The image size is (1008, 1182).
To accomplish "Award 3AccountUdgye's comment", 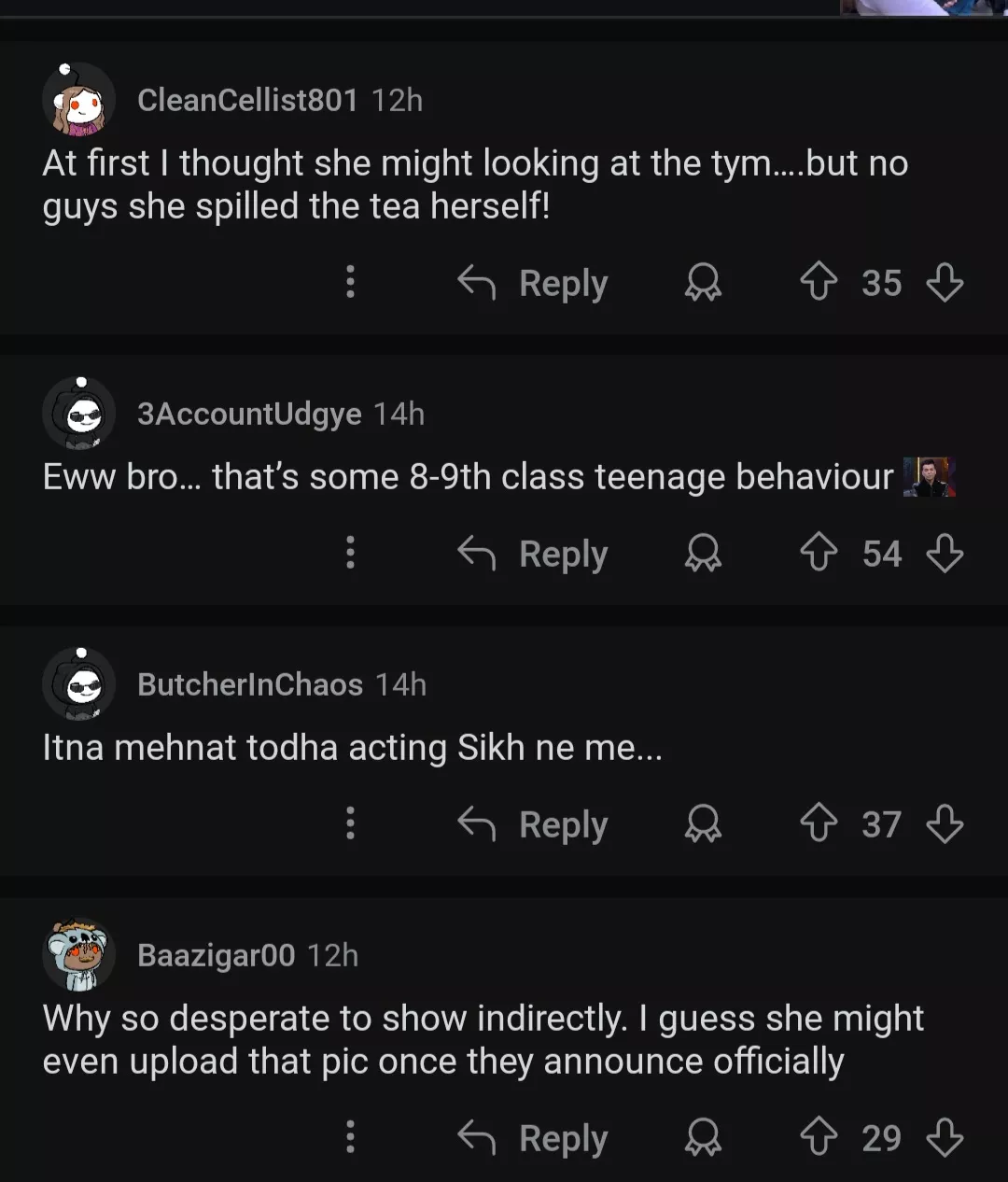I will pyautogui.click(x=703, y=553).
